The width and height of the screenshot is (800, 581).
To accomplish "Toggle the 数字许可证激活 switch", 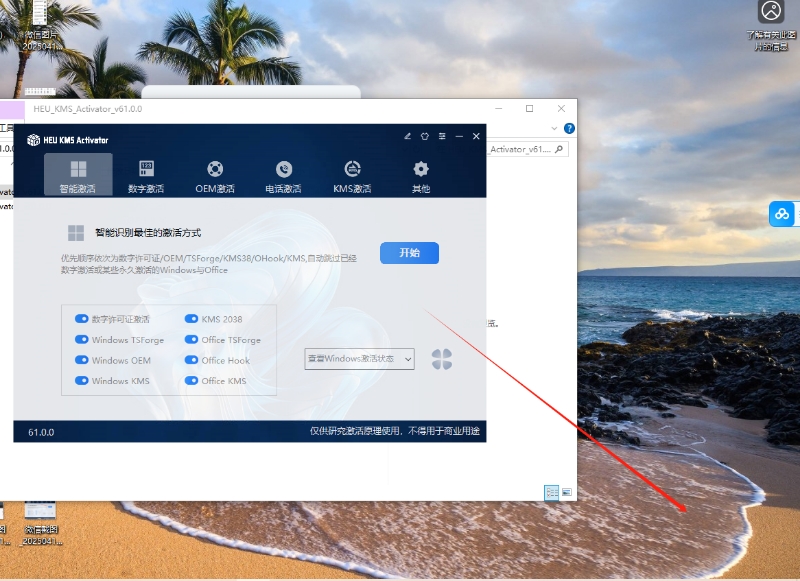I will point(82,319).
